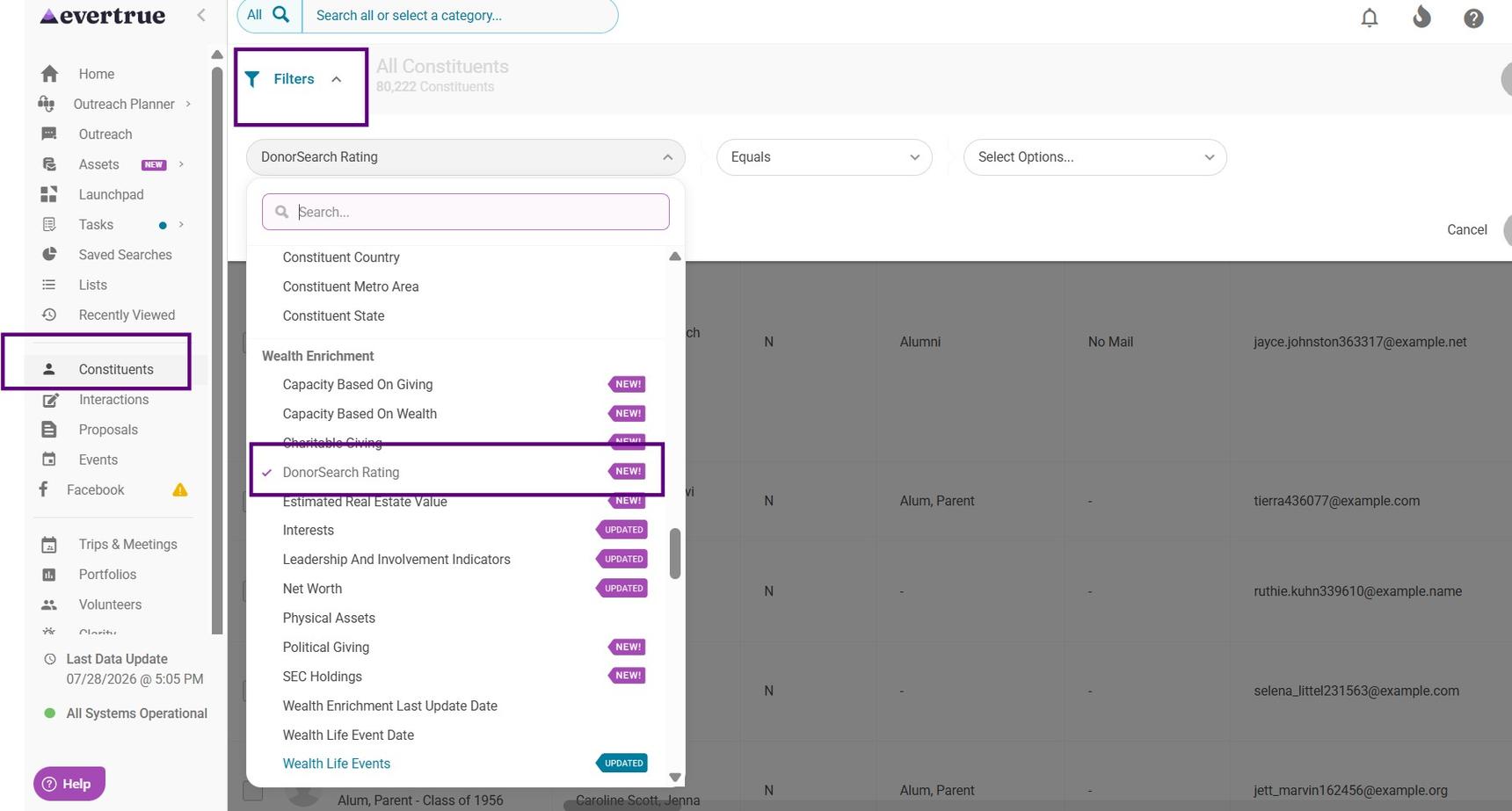Click the Tasks checklist icon
Image resolution: width=1512 pixels, height=811 pixels.
point(49,224)
